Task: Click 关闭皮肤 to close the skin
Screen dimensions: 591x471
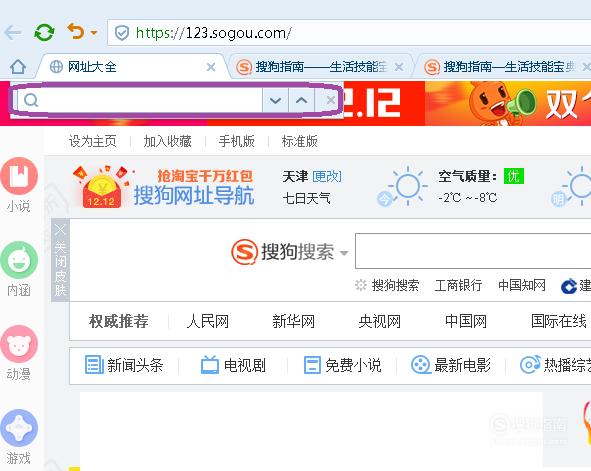Action: [x=60, y=260]
